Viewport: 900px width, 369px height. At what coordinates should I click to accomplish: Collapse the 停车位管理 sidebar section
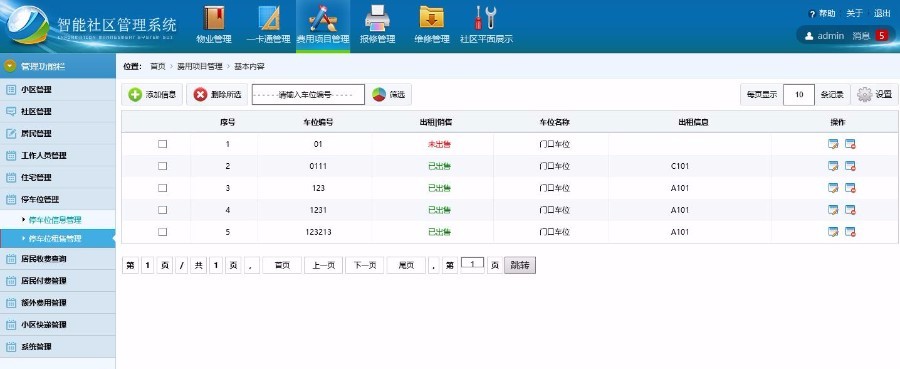tap(57, 199)
